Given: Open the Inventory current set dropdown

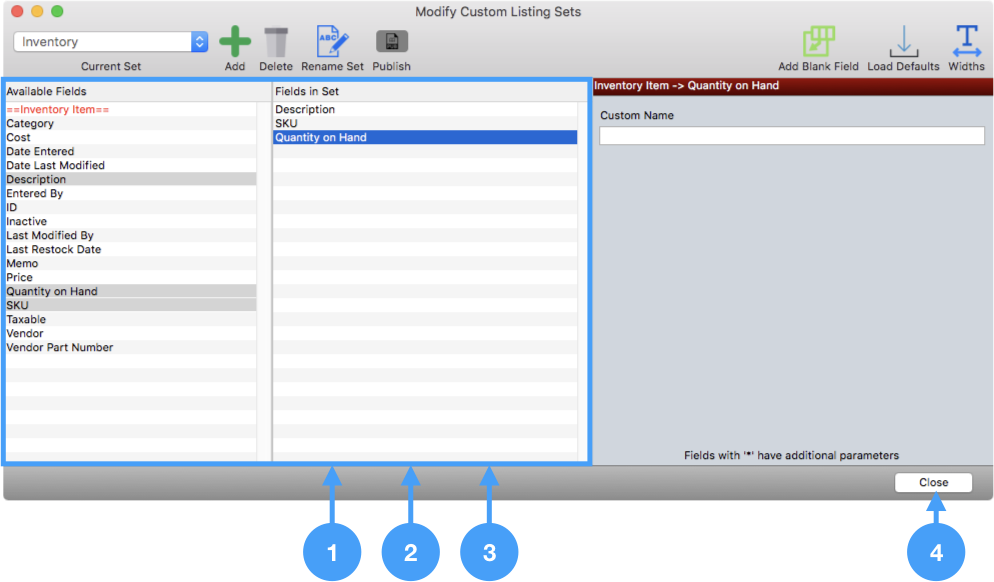Looking at the screenshot, I should pyautogui.click(x=111, y=42).
